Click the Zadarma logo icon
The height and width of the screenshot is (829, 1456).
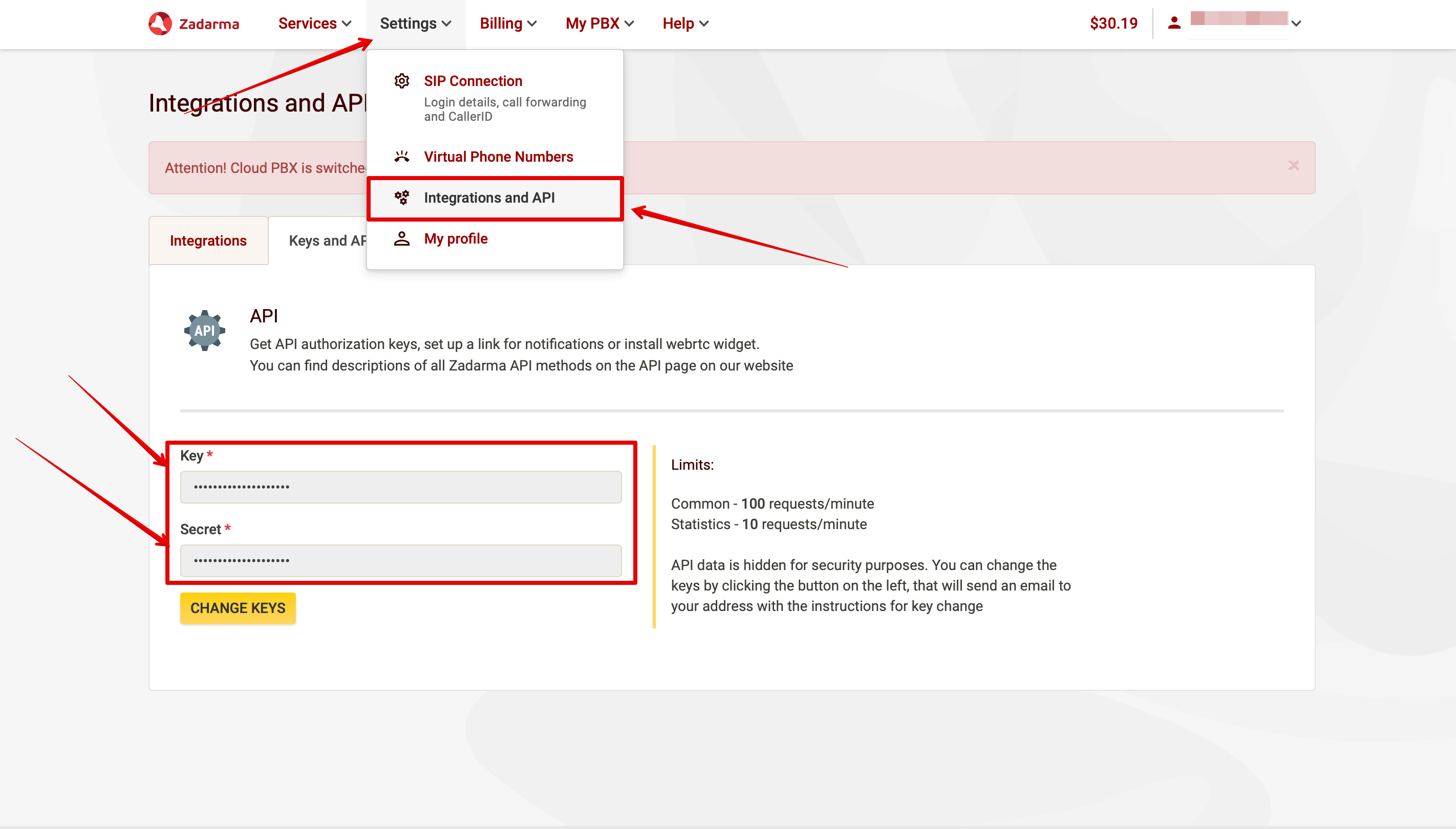point(160,23)
